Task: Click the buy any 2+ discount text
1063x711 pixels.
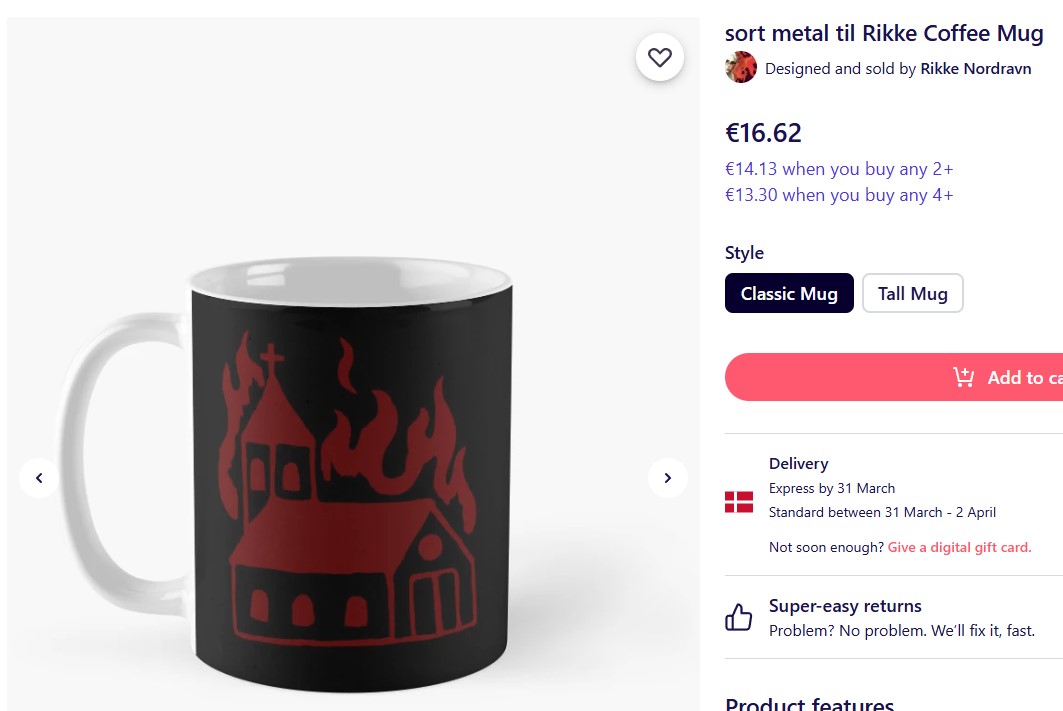Action: 839,169
